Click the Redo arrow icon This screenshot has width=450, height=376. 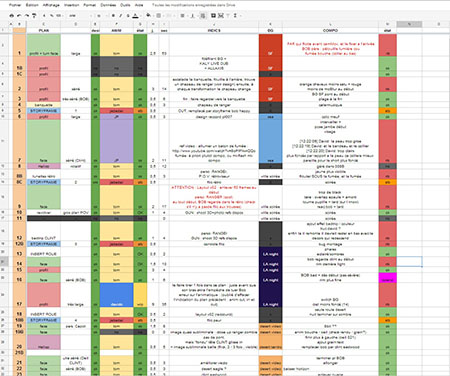pyautogui.click(x=27, y=16)
